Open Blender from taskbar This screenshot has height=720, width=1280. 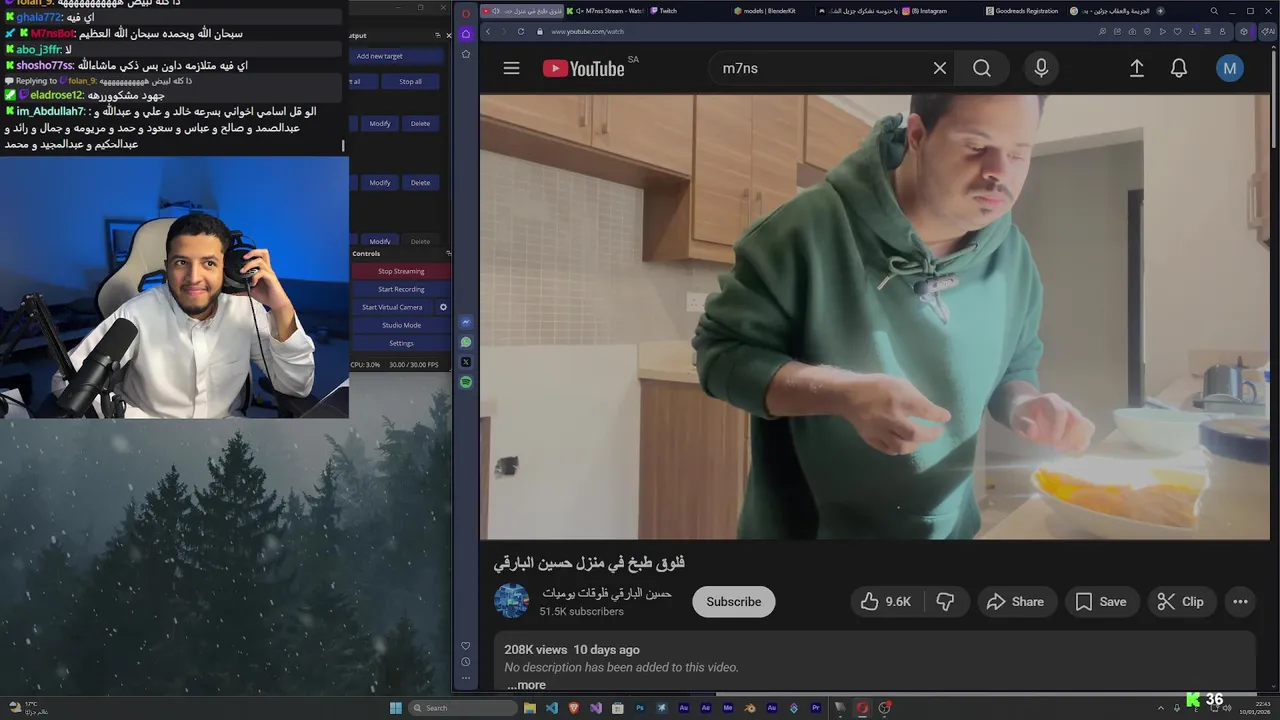pos(750,708)
